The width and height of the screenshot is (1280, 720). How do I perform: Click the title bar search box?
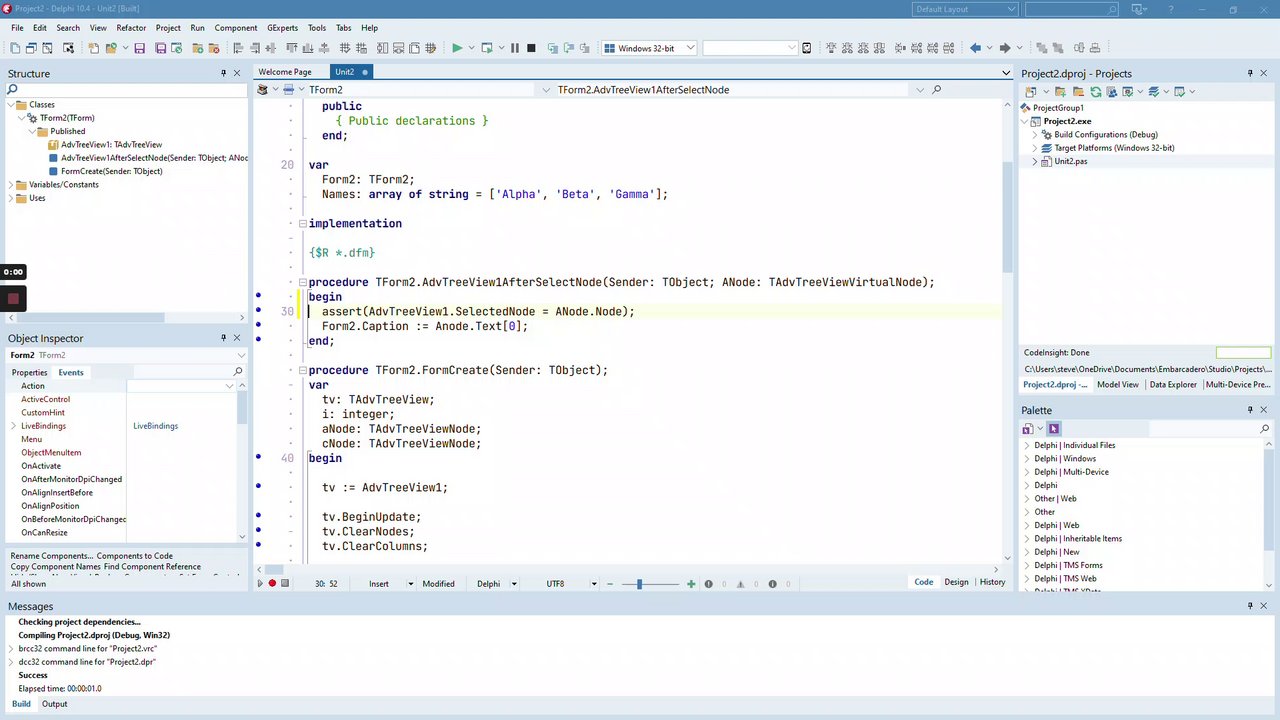tap(1071, 9)
